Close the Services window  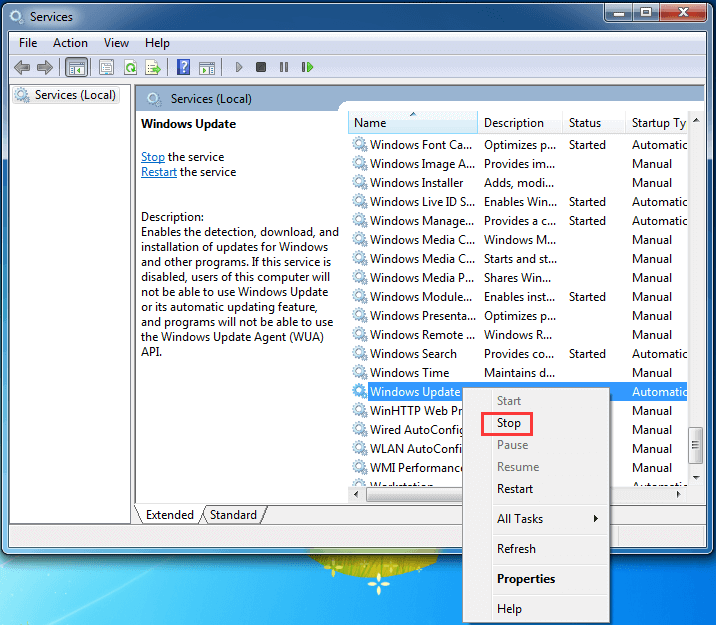click(683, 13)
